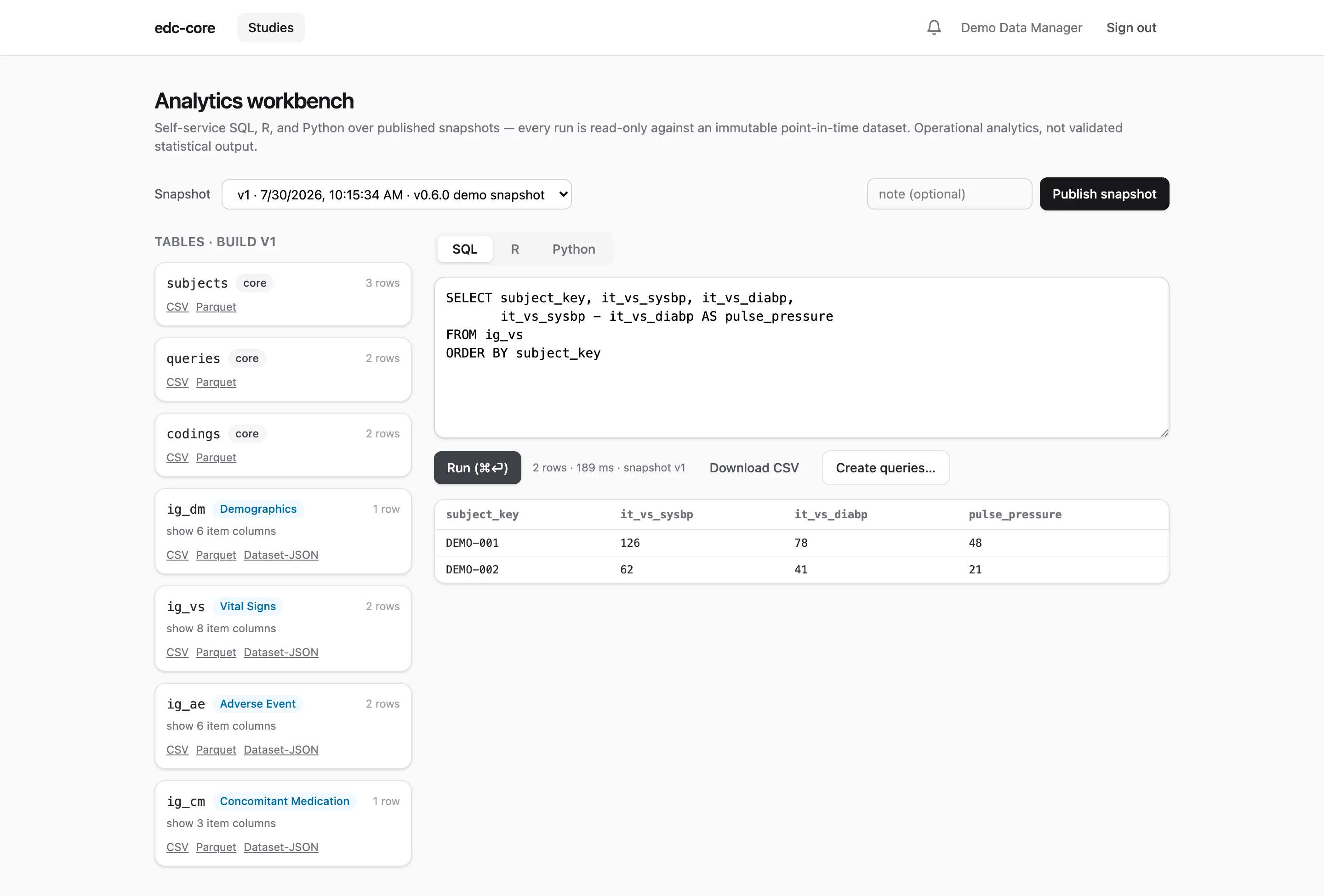Download ig_vs as Parquet
1324x896 pixels.
tap(216, 652)
